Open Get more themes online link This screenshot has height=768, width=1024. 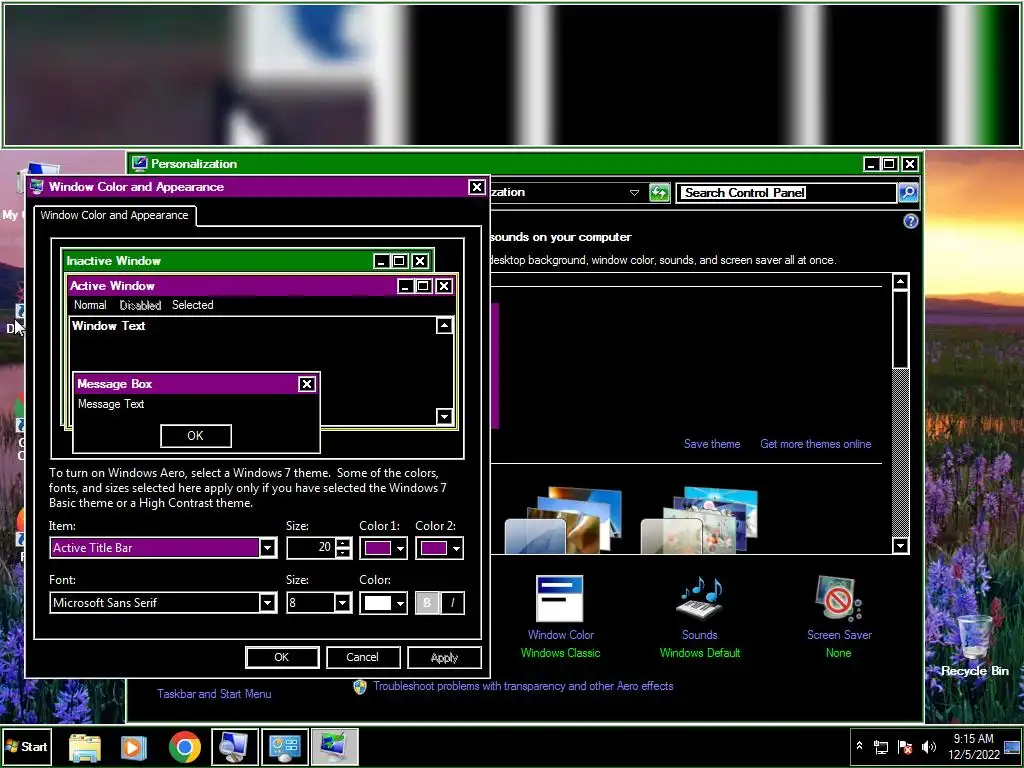(816, 444)
